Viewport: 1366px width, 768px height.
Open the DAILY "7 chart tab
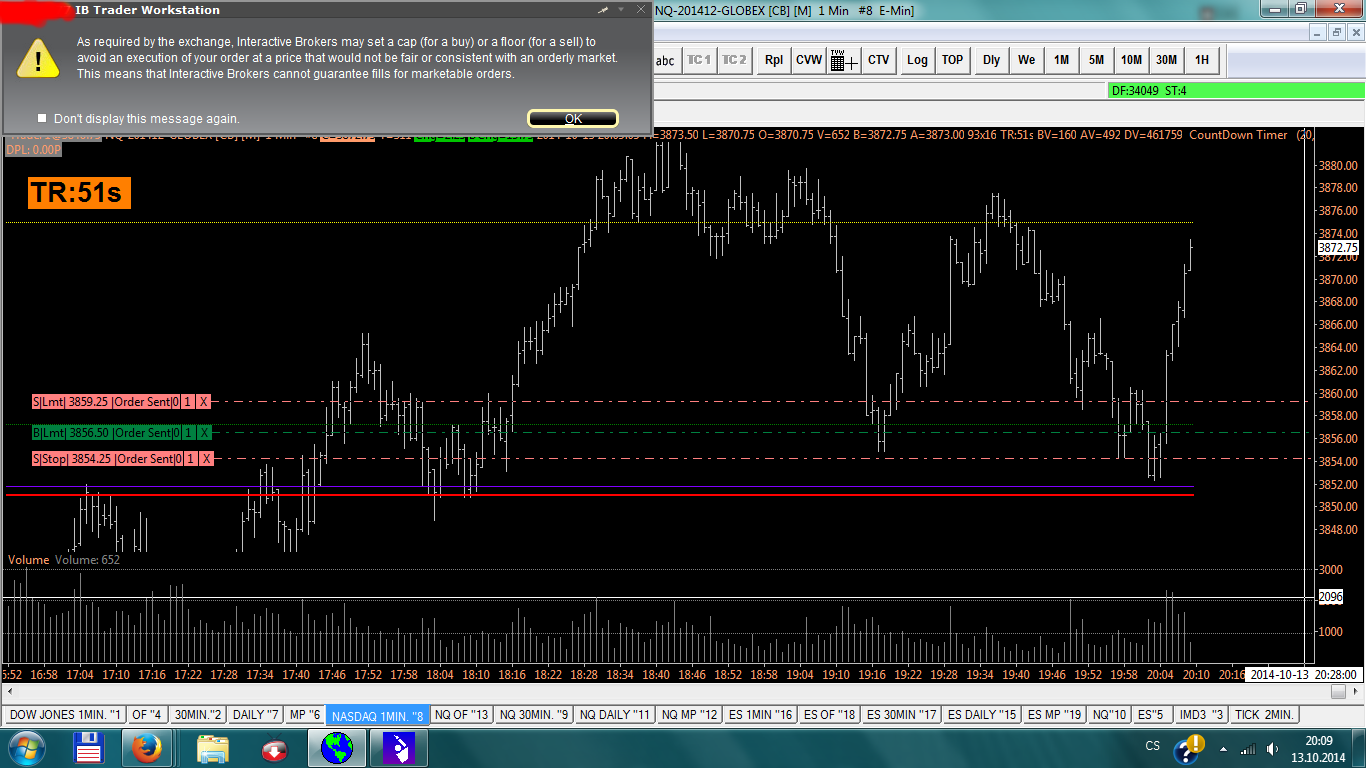coord(256,715)
